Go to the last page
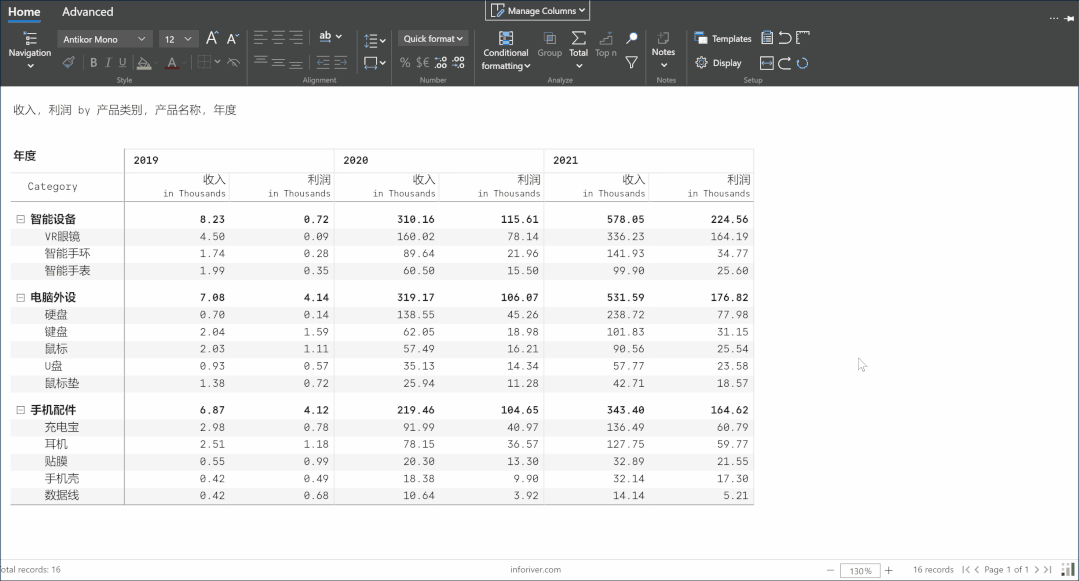1079x581 pixels. point(1047,569)
